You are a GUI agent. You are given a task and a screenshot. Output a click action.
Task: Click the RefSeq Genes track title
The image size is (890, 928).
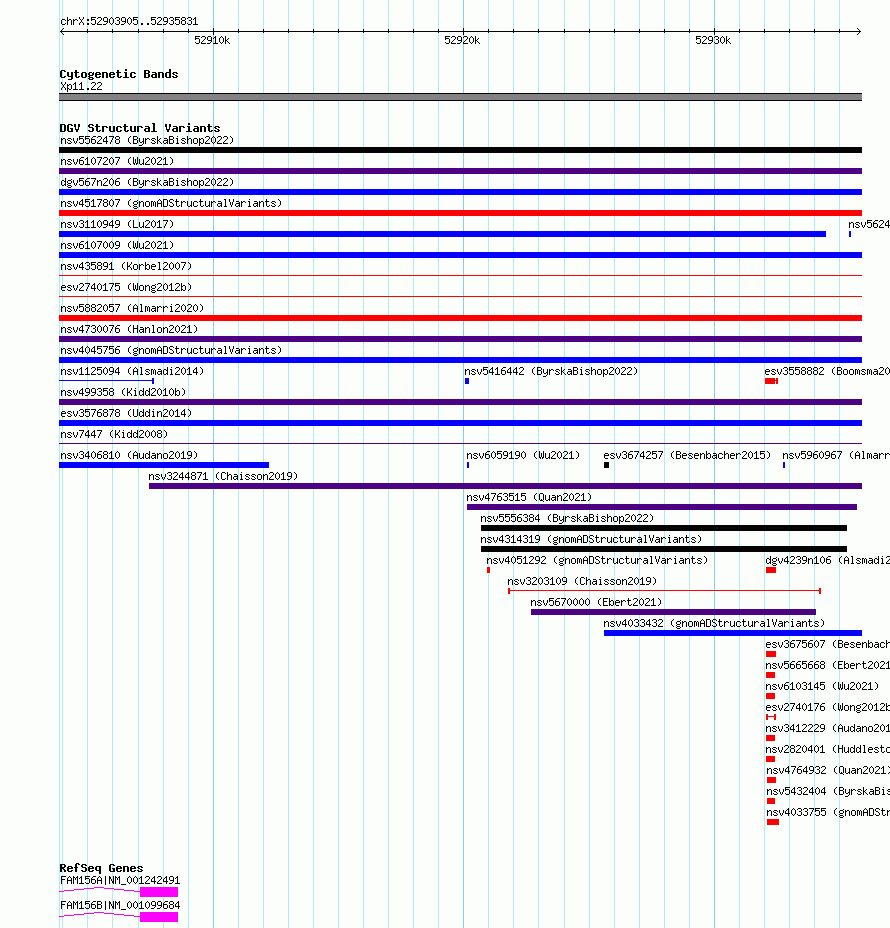(101, 868)
